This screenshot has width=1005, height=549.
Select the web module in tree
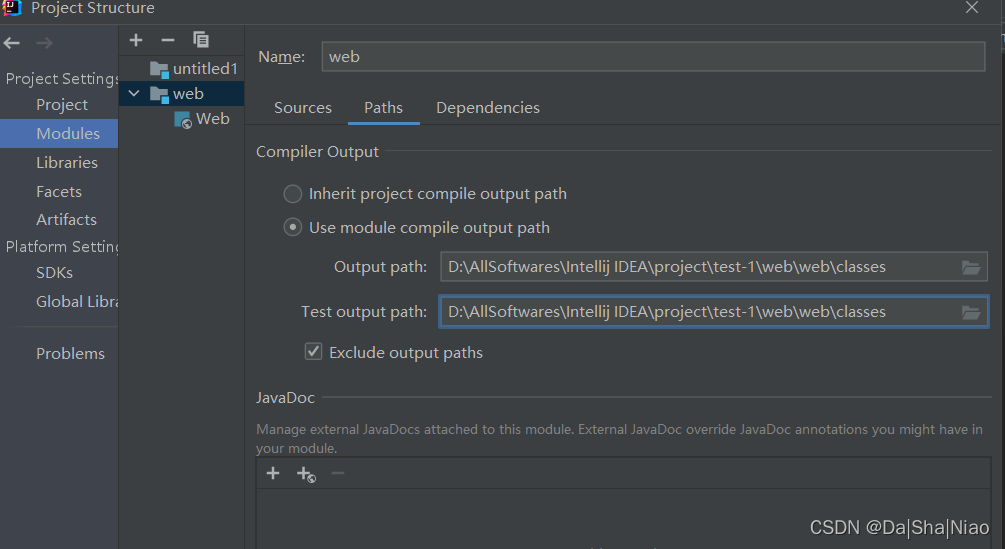tap(181, 94)
